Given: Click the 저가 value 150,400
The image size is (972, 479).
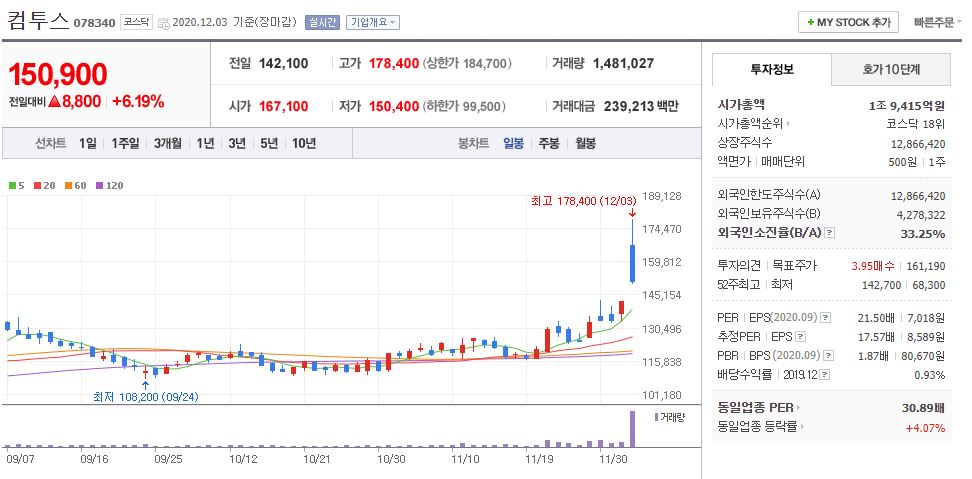Looking at the screenshot, I should tap(394, 106).
